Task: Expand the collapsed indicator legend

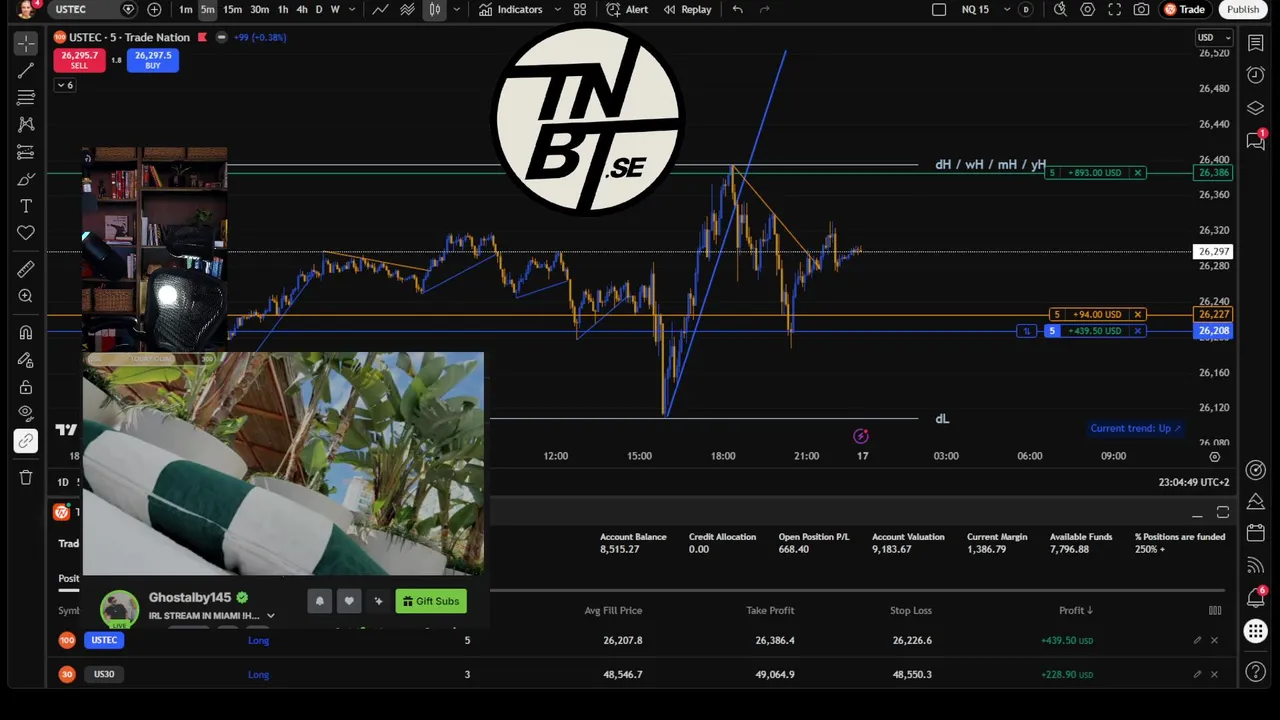Action: pyautogui.click(x=64, y=85)
